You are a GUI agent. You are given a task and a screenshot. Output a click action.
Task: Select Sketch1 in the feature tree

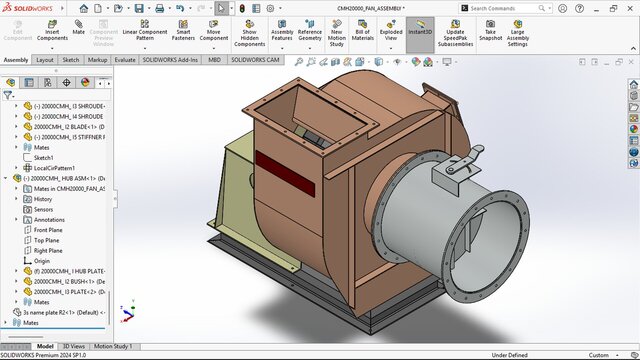click(x=44, y=158)
